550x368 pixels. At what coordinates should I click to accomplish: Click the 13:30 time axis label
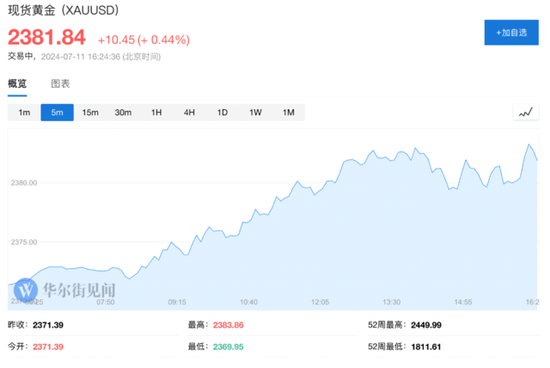391,302
